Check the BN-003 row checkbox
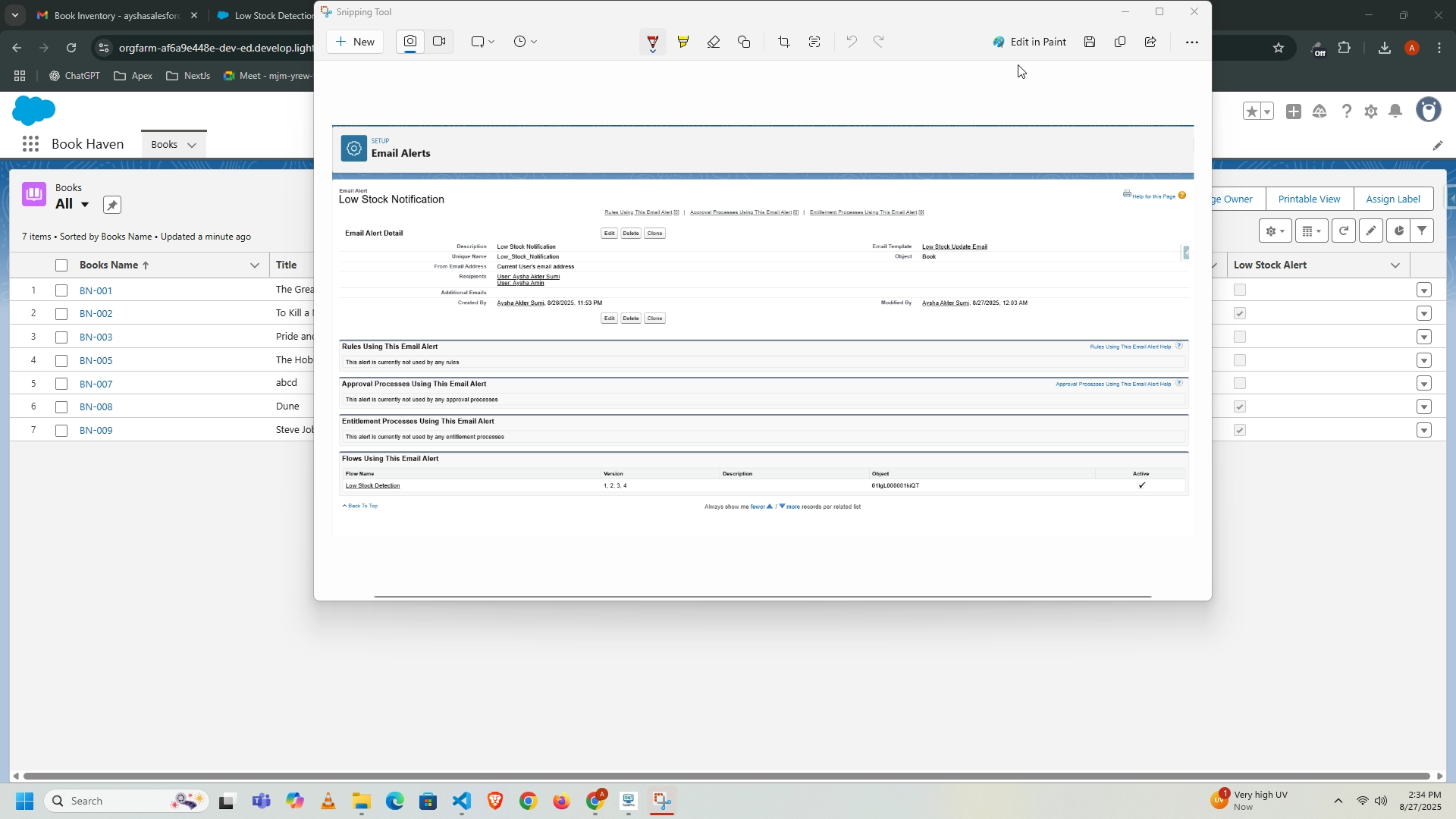1456x819 pixels. [x=61, y=337]
